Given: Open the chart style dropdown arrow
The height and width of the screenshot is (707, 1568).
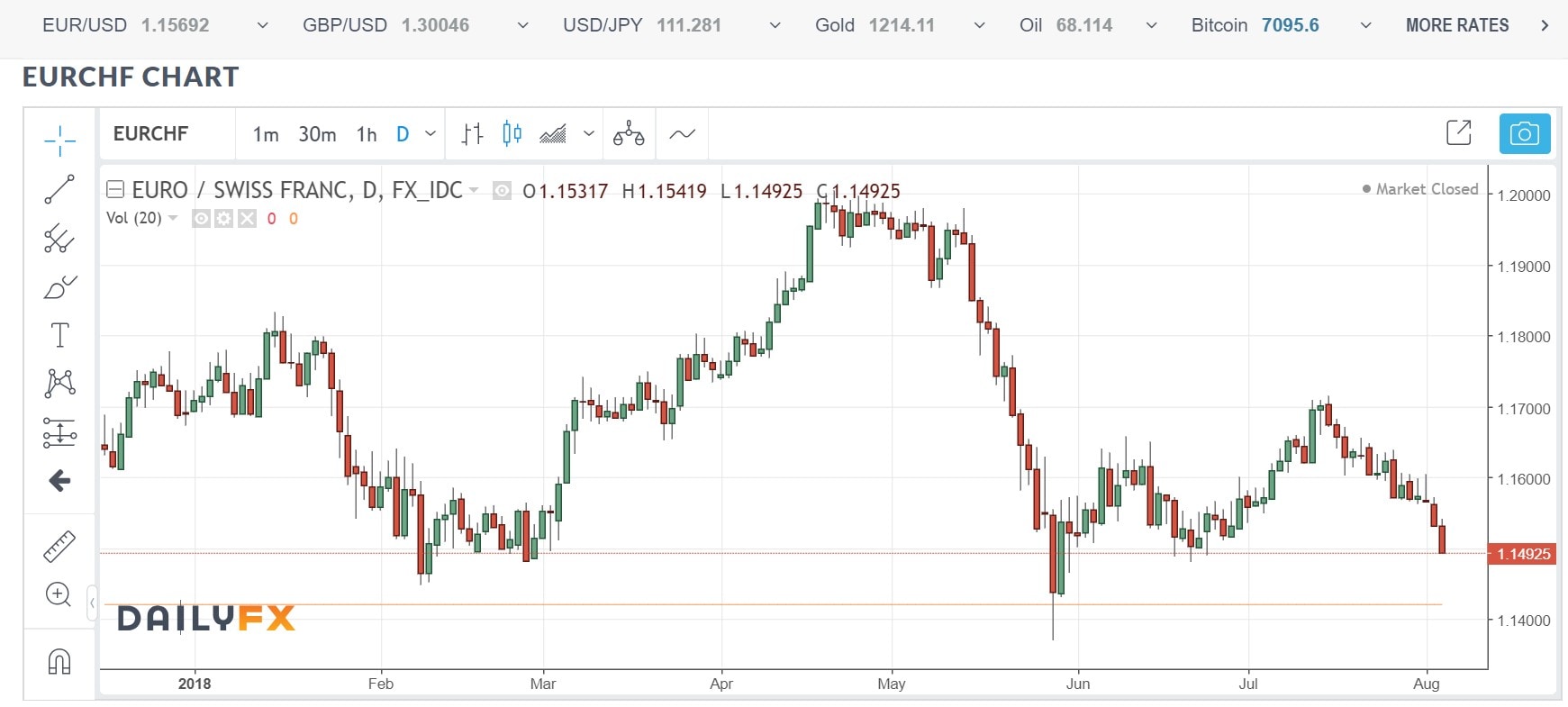Looking at the screenshot, I should click(x=589, y=134).
